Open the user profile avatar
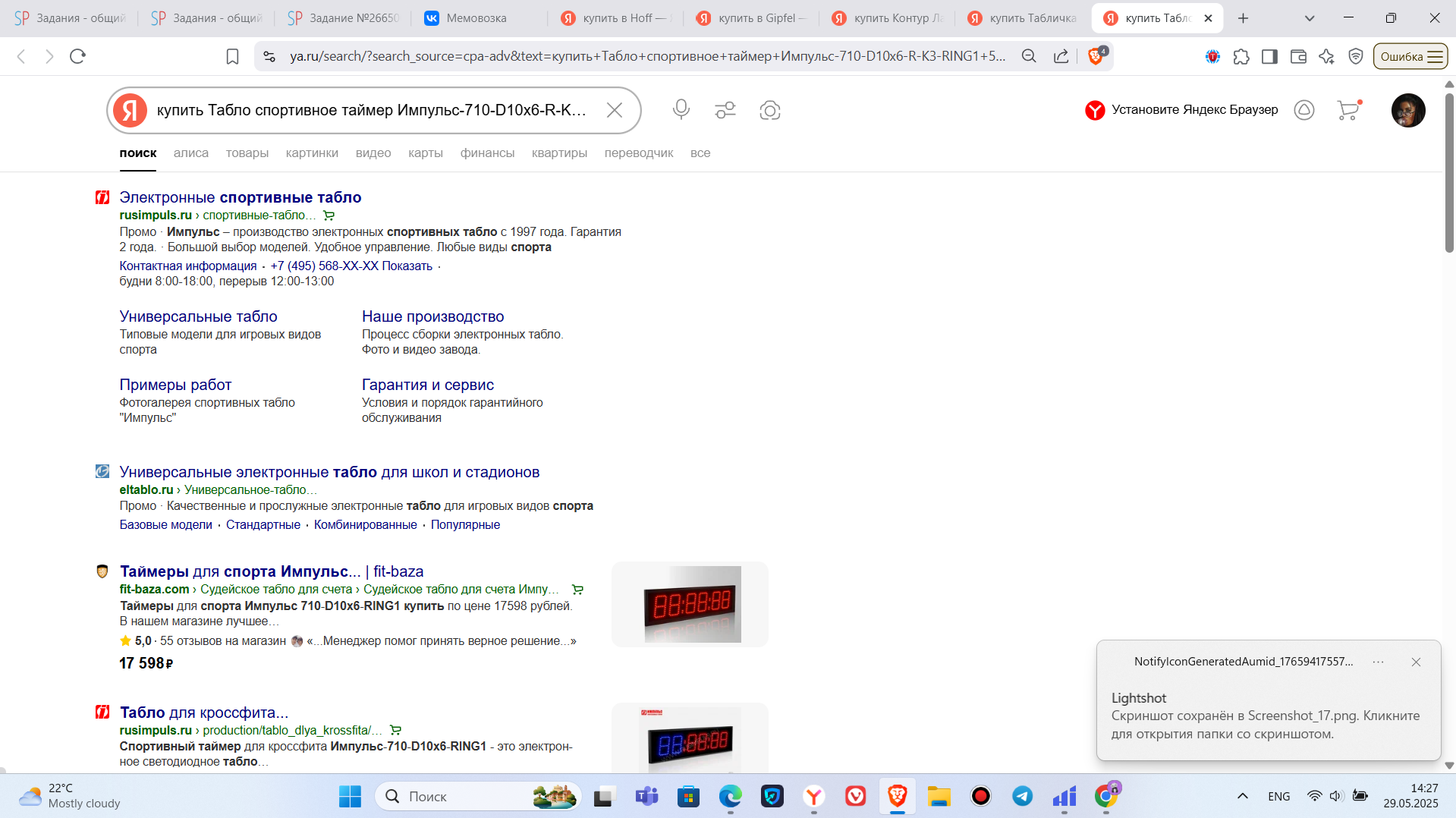 pyautogui.click(x=1408, y=110)
